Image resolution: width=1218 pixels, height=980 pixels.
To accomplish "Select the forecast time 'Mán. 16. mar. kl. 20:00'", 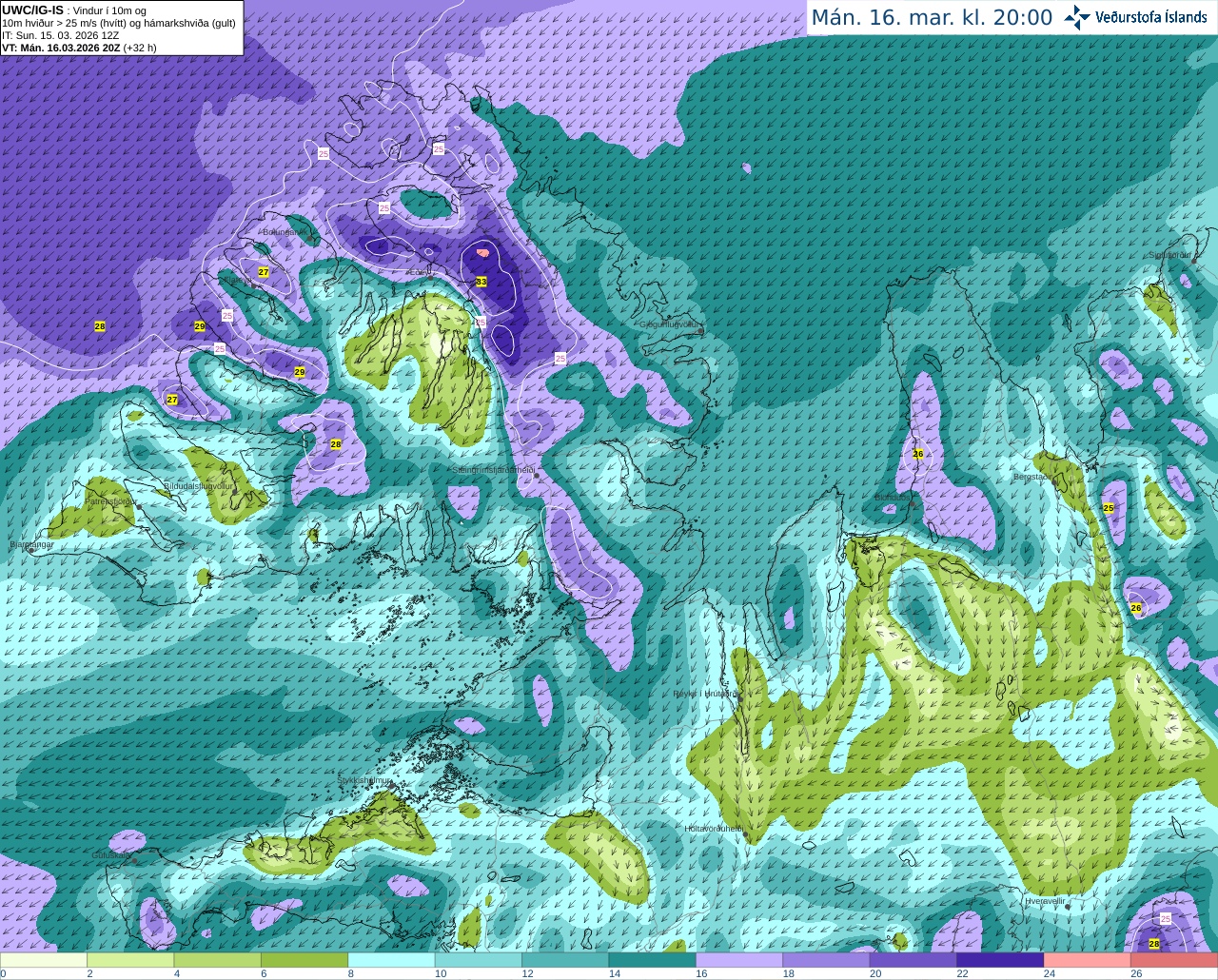I will pyautogui.click(x=932, y=18).
